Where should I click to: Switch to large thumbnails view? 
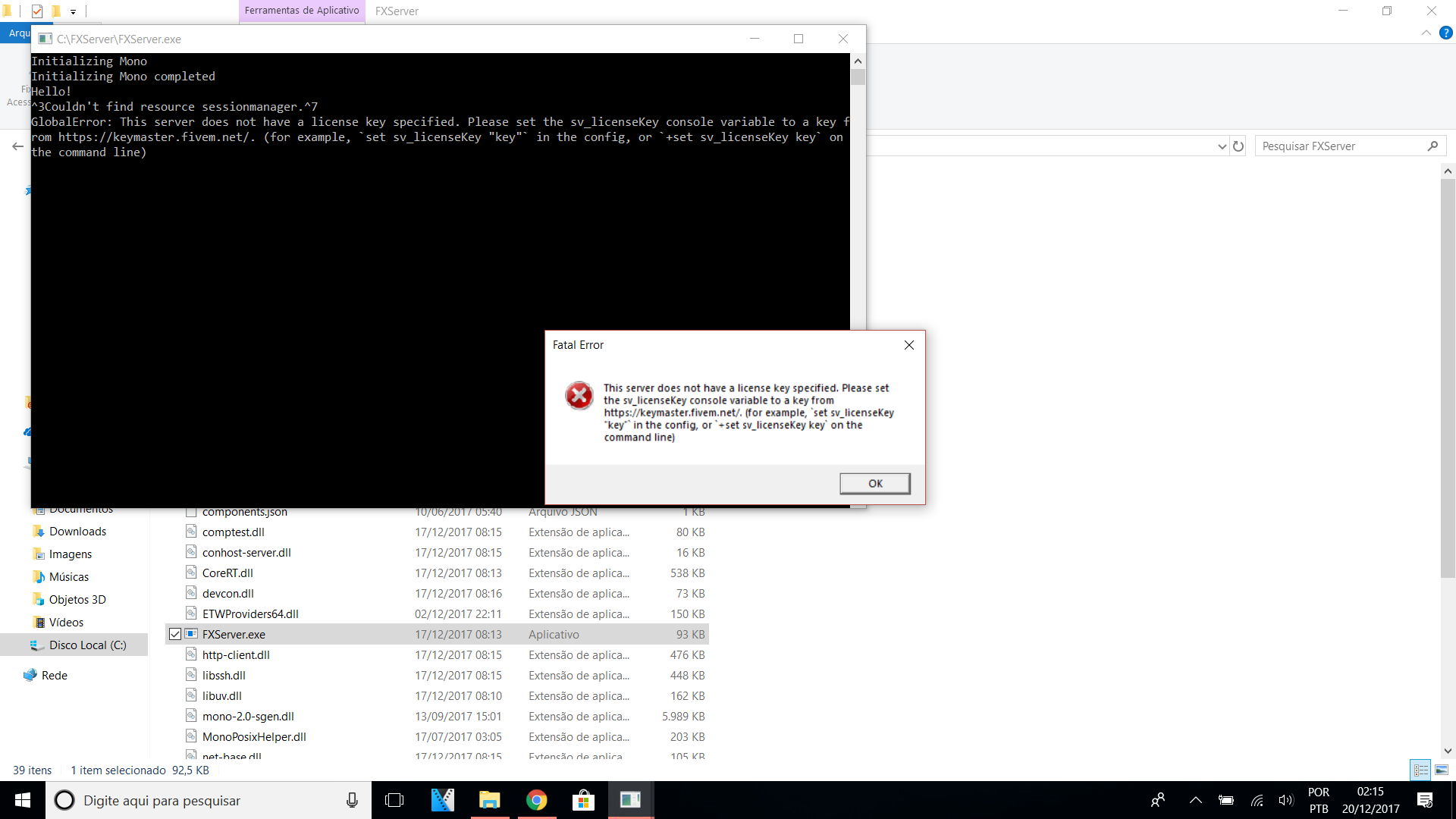click(x=1442, y=770)
